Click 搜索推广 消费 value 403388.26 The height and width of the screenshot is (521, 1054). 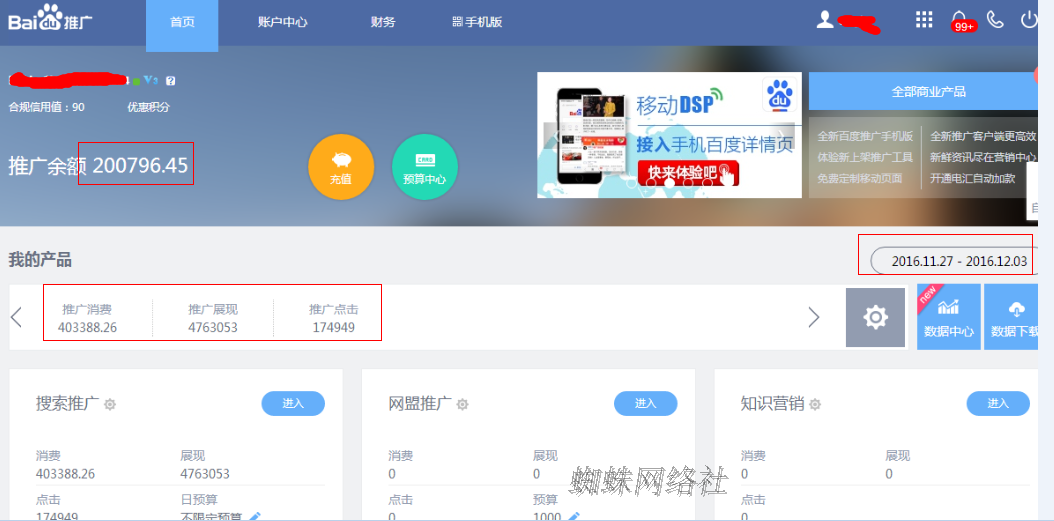(65, 474)
